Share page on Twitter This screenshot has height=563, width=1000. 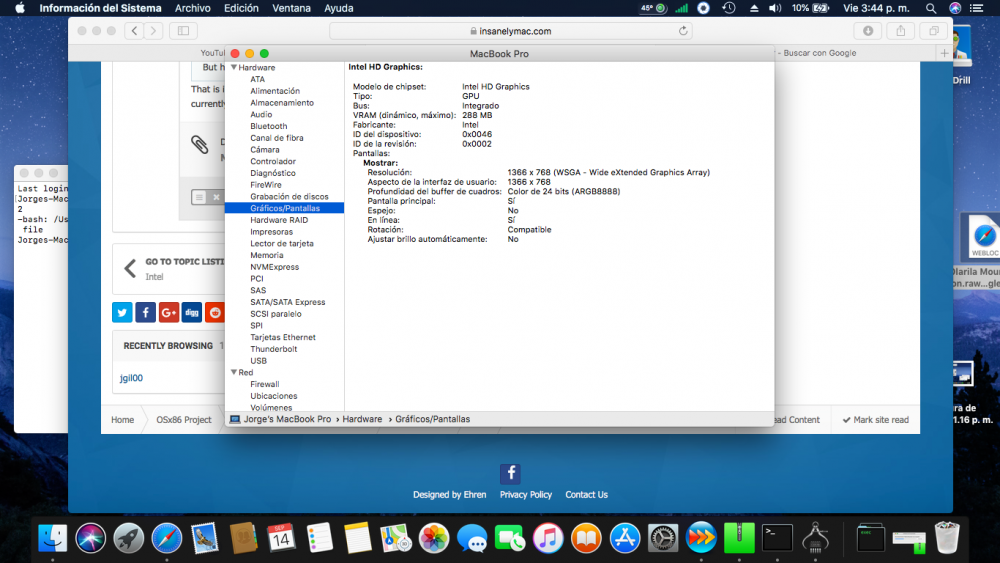click(122, 312)
